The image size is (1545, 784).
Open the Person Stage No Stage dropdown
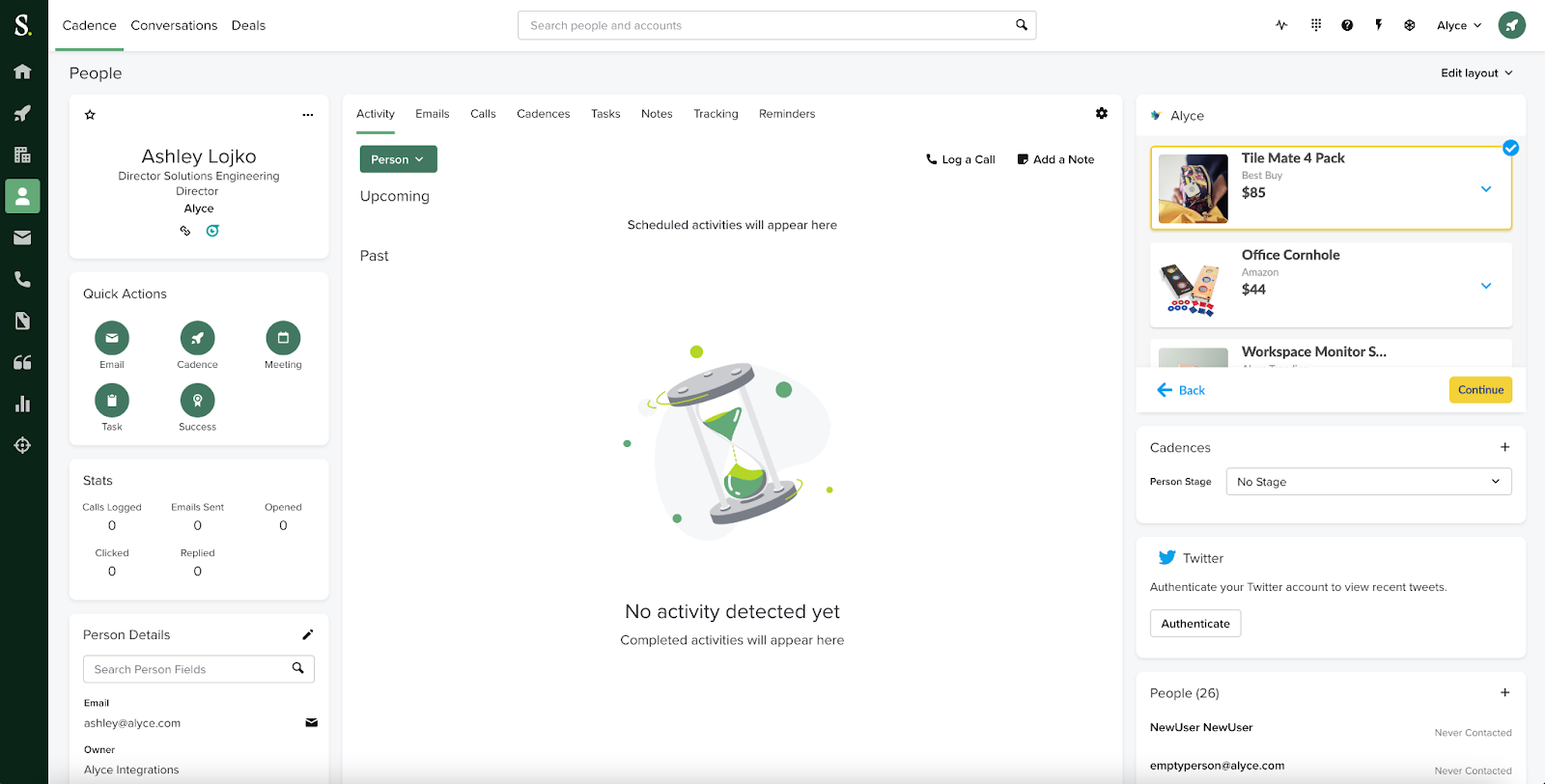click(x=1368, y=482)
